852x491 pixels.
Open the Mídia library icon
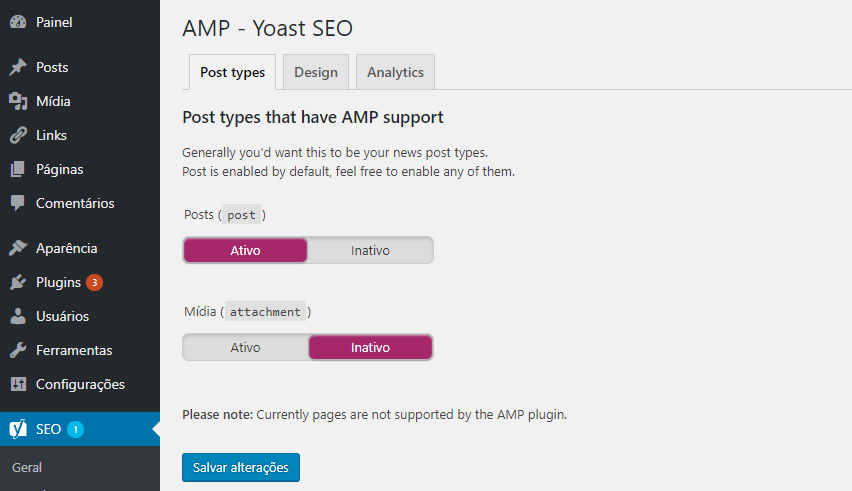[x=18, y=101]
